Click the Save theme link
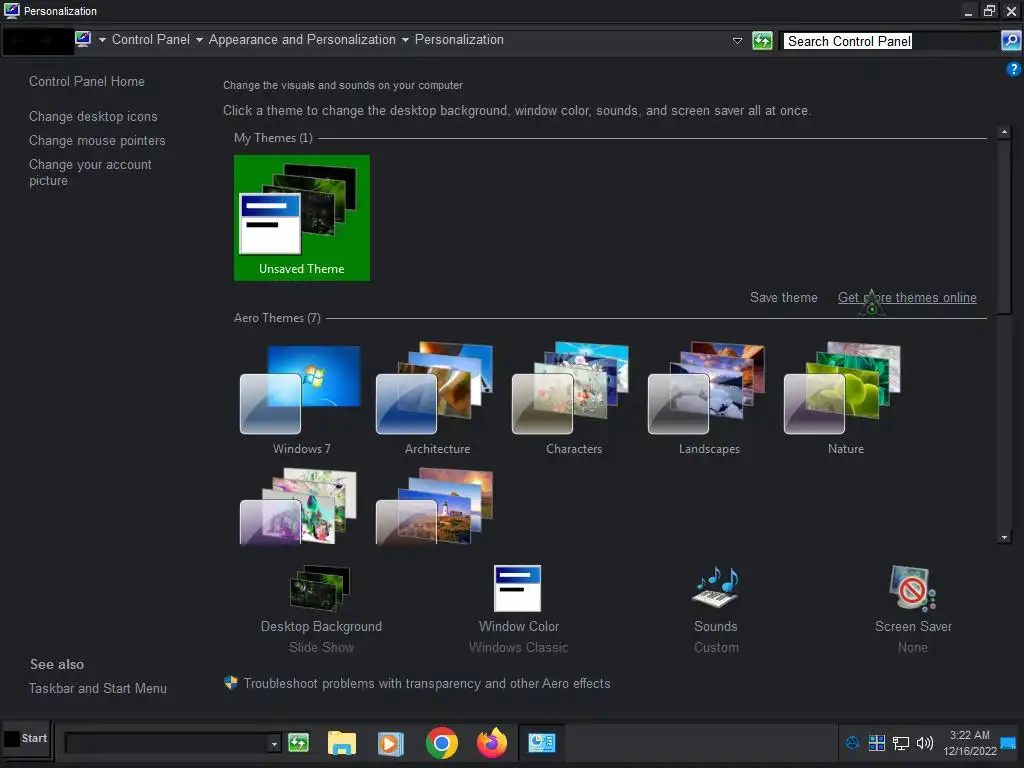This screenshot has width=1024, height=768. click(x=784, y=298)
